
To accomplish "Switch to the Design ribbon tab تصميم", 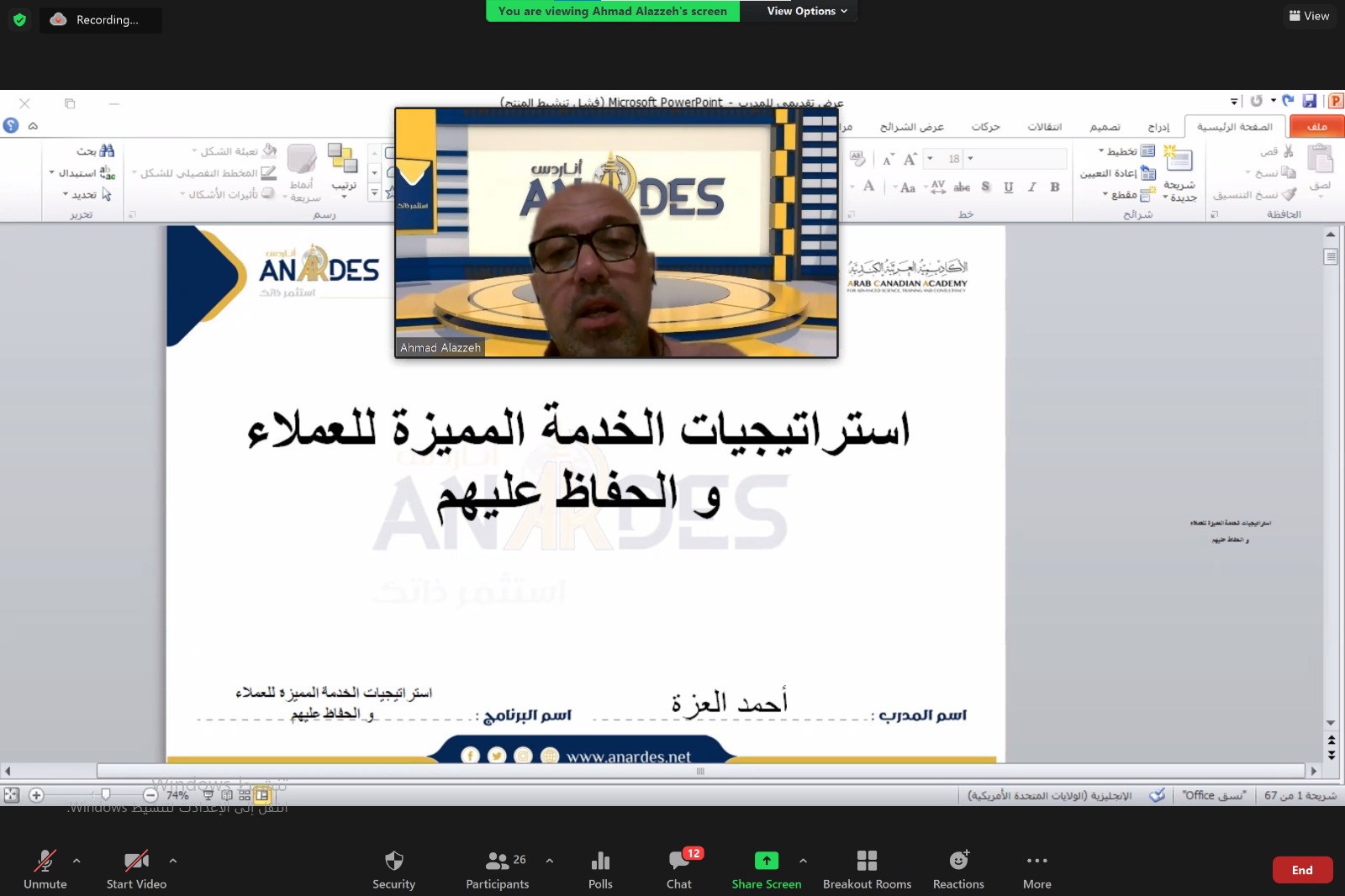I will click(x=1105, y=127).
